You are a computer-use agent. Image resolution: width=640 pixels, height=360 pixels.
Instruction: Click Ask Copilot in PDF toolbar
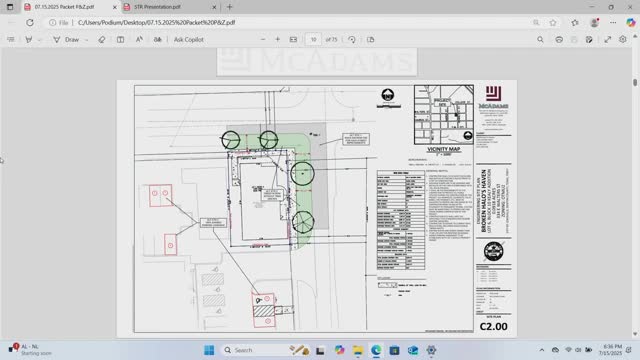coord(189,40)
